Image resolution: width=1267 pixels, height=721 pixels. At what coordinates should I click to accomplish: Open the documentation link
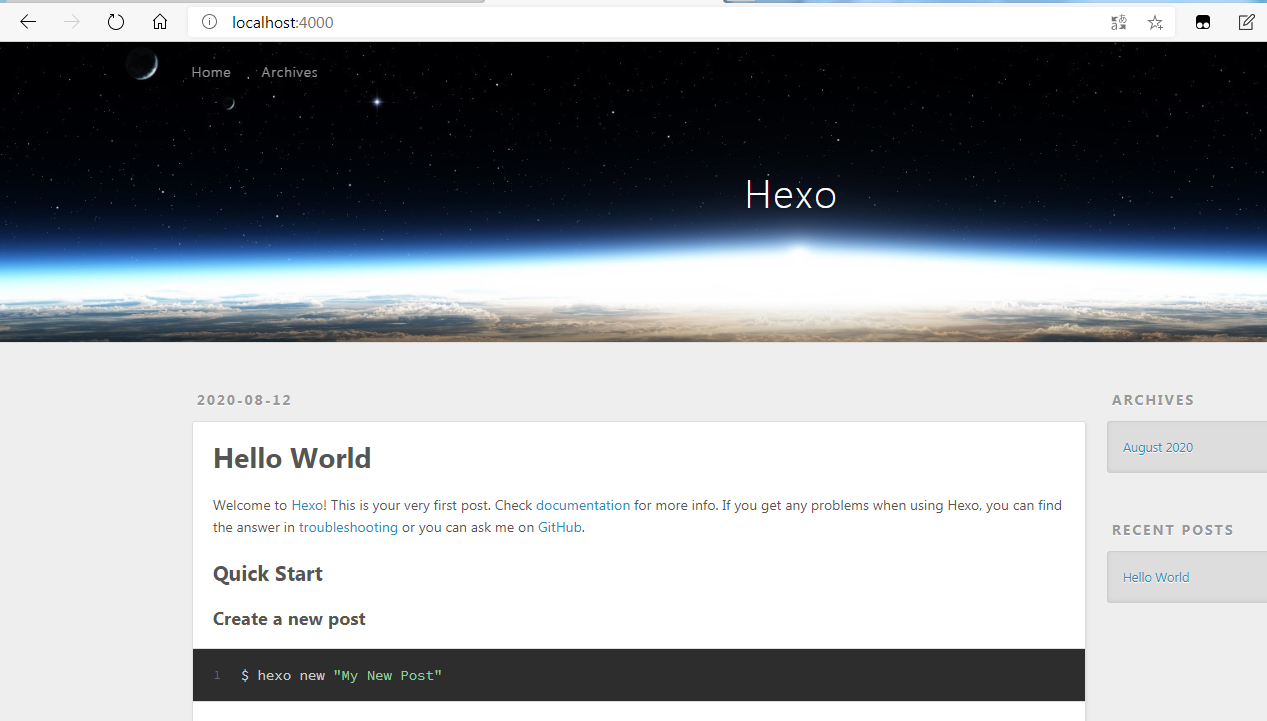[x=583, y=505]
